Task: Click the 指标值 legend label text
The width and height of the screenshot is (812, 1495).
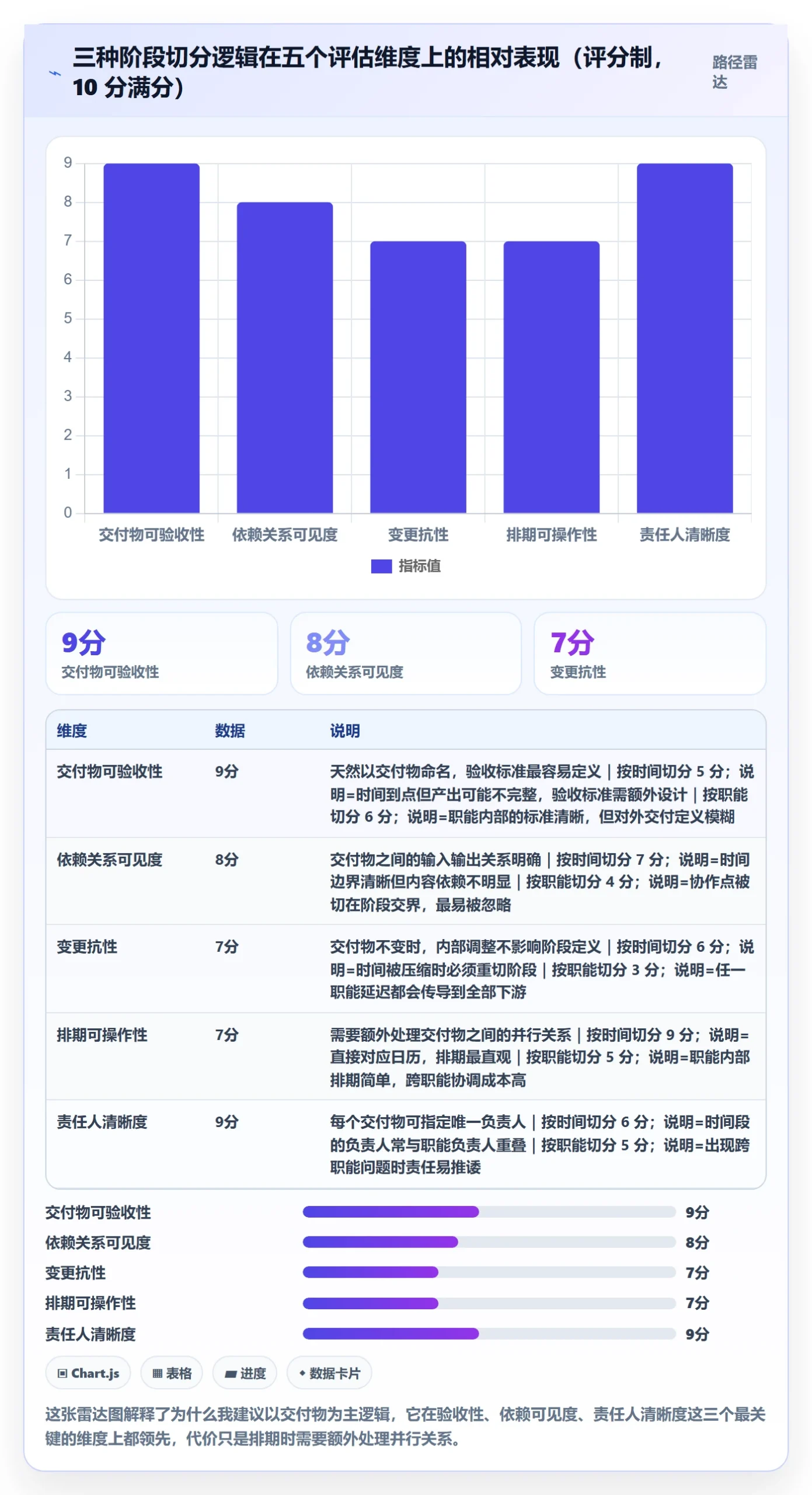Action: click(420, 566)
